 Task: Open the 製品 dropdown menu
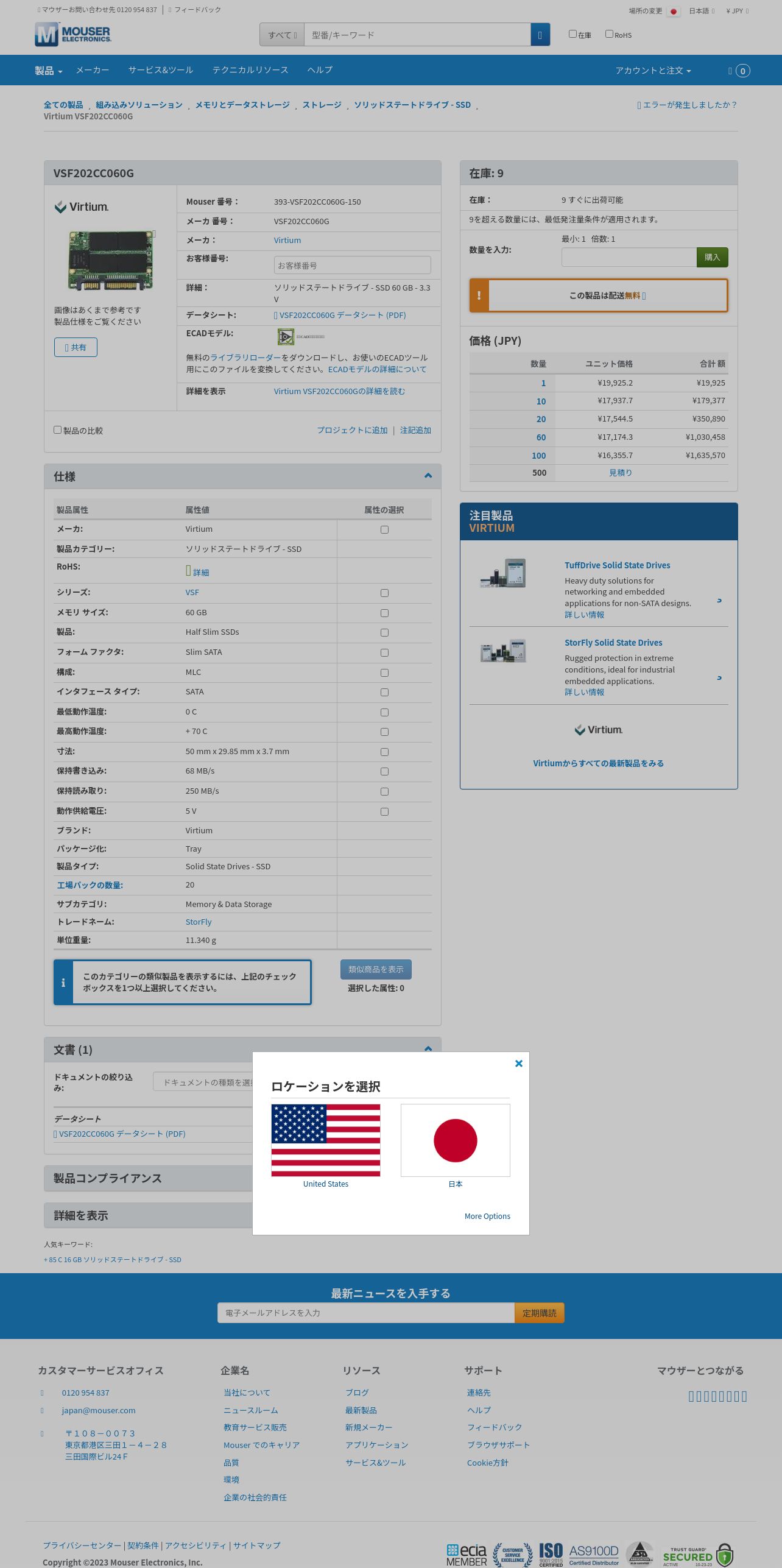point(49,71)
